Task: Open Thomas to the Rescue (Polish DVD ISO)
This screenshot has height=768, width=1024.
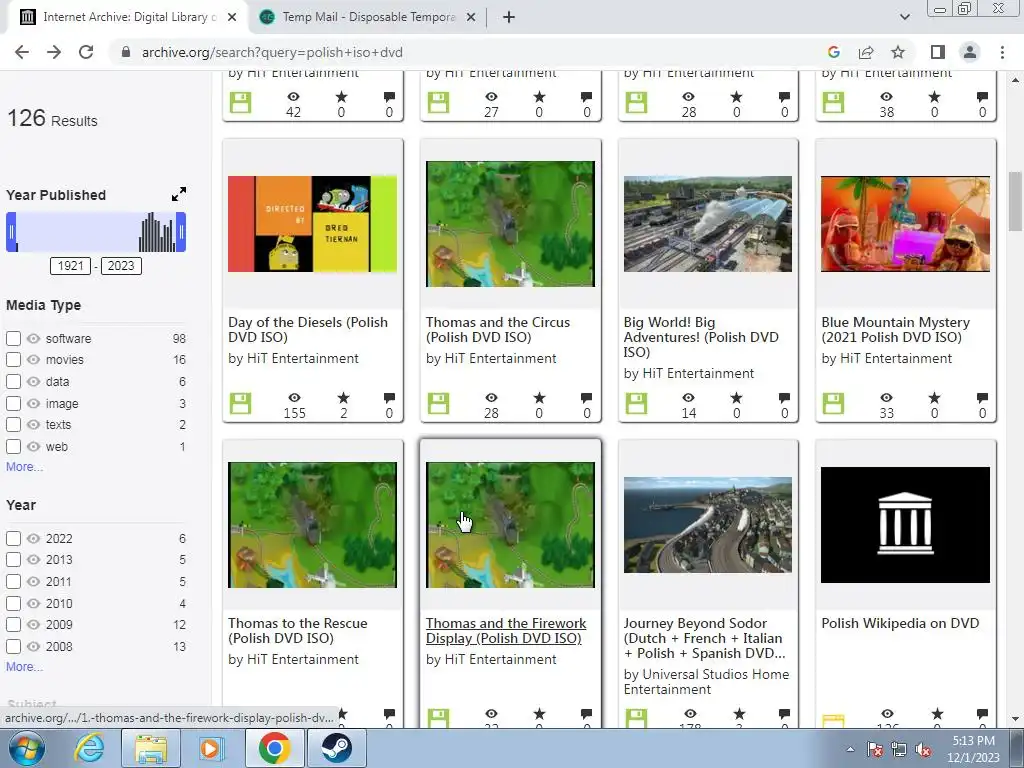Action: [297, 631]
